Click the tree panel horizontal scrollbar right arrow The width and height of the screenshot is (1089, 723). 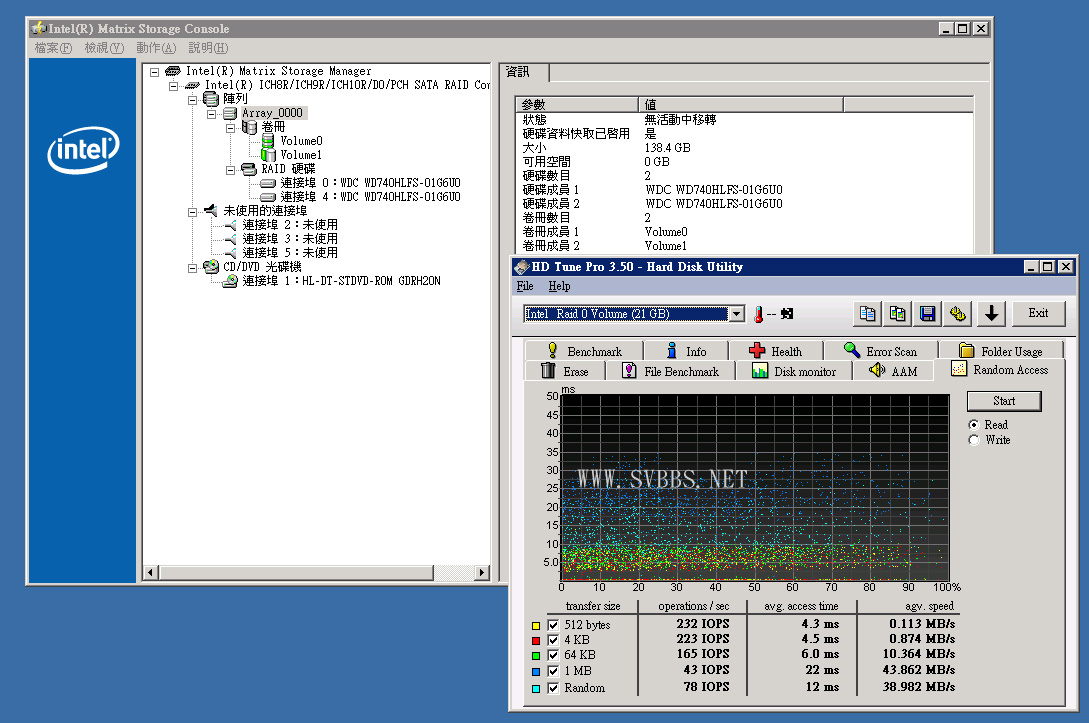coord(481,573)
